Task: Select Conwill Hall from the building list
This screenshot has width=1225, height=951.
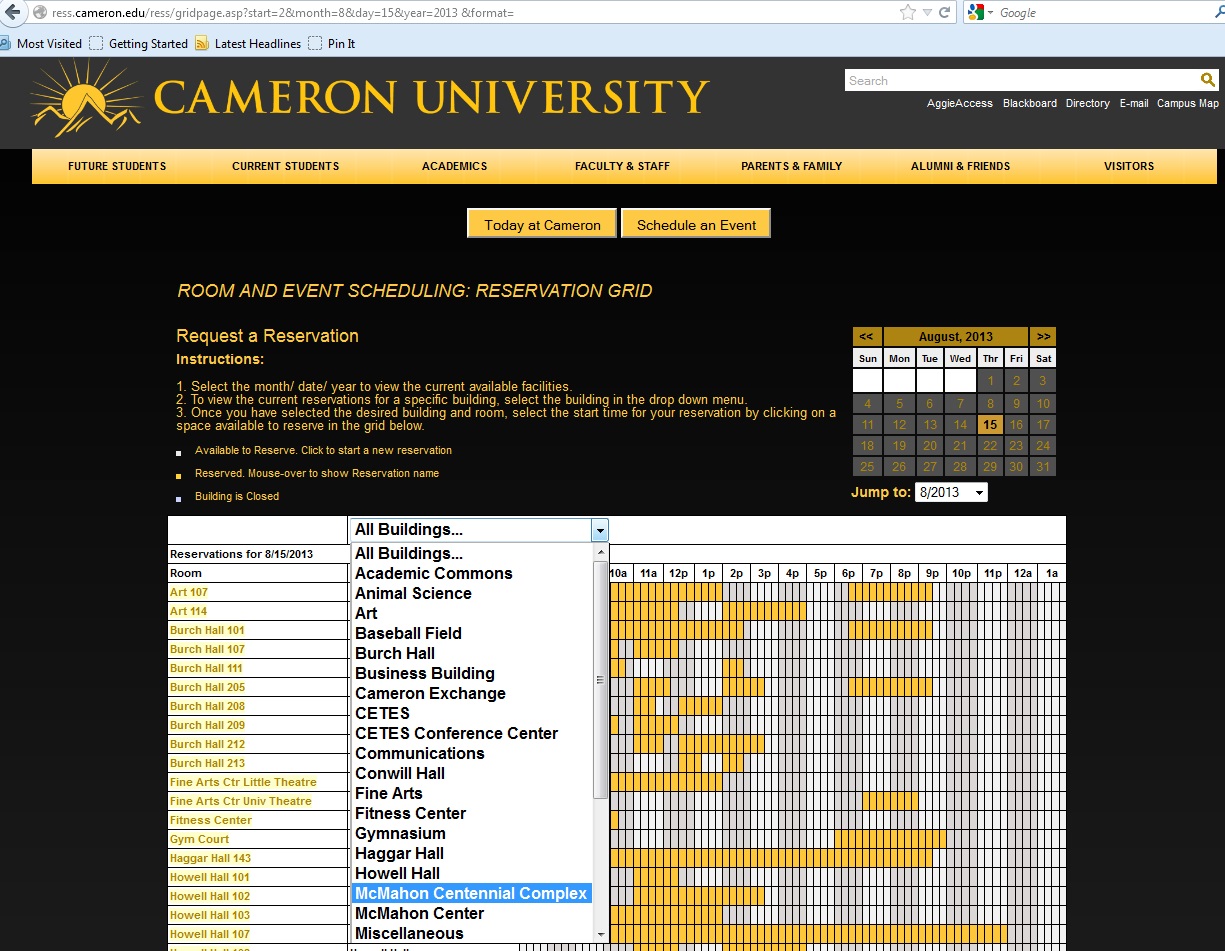Action: [471, 773]
